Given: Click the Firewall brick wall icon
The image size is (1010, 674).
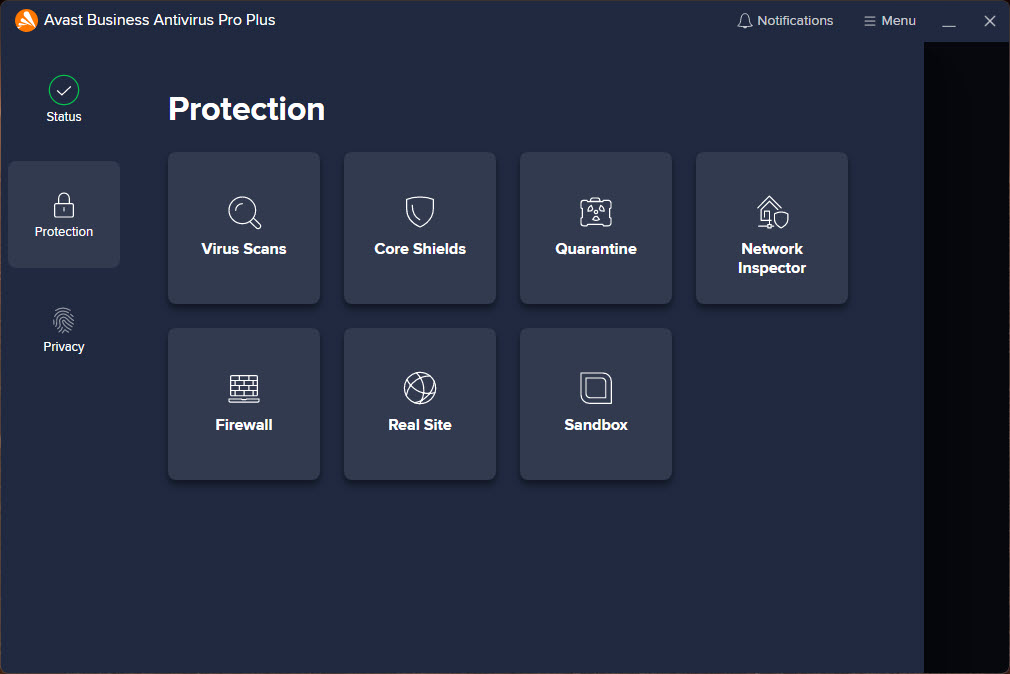Looking at the screenshot, I should (244, 388).
